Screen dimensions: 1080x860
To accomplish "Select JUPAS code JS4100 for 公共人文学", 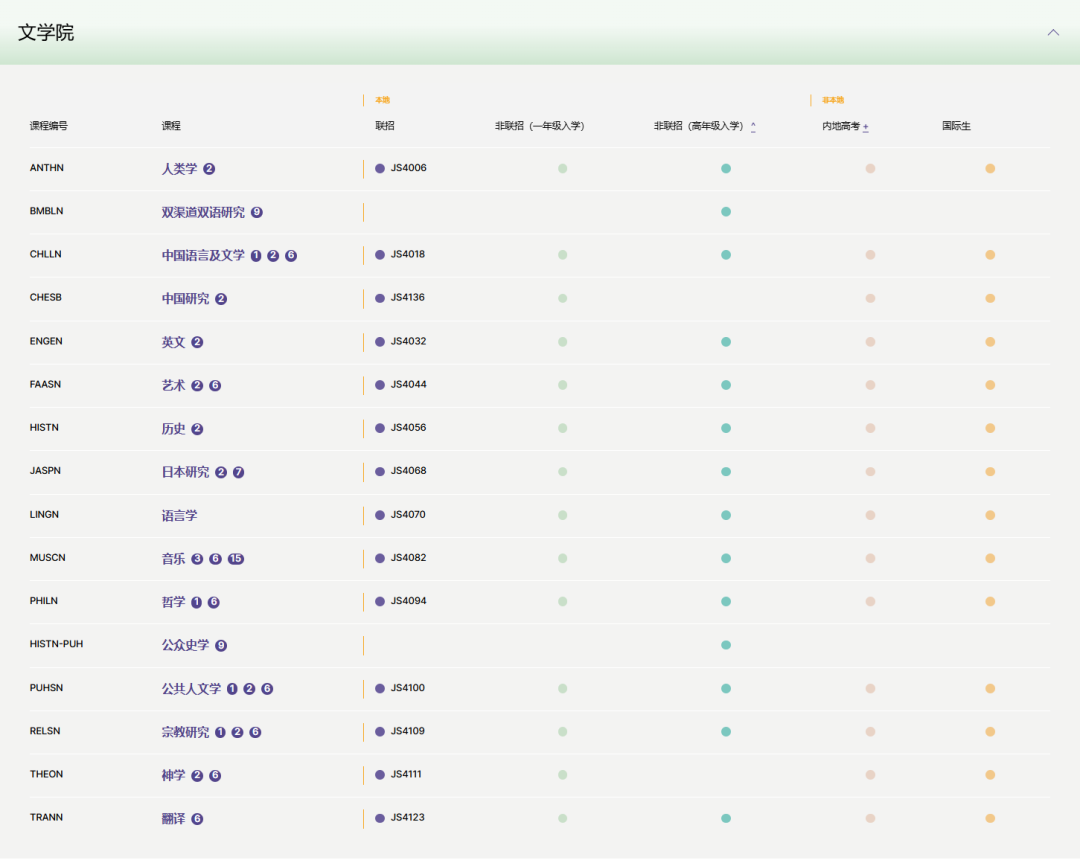I will (407, 688).
